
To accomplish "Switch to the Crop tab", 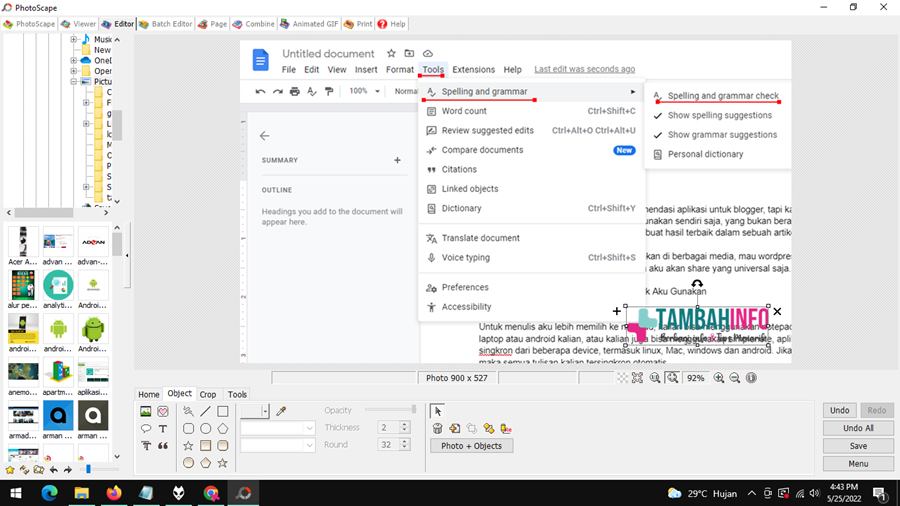I will point(208,394).
